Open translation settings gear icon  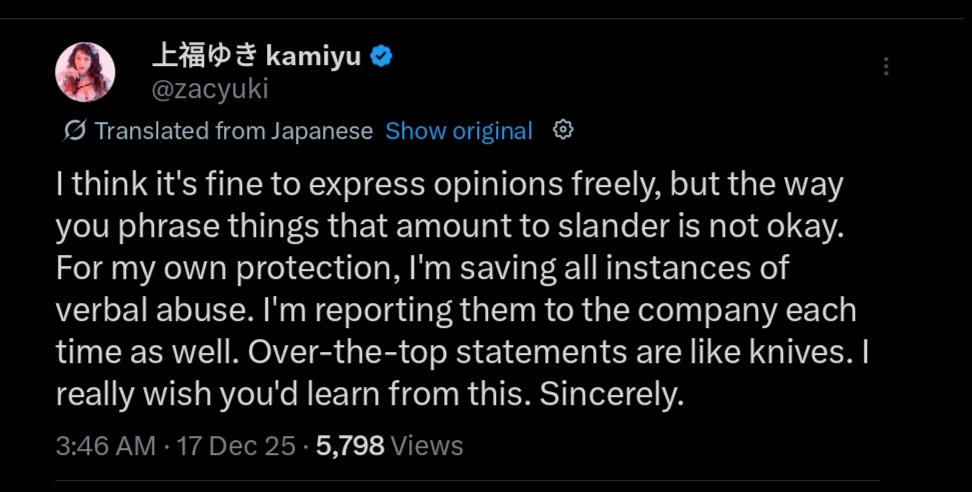pos(563,130)
